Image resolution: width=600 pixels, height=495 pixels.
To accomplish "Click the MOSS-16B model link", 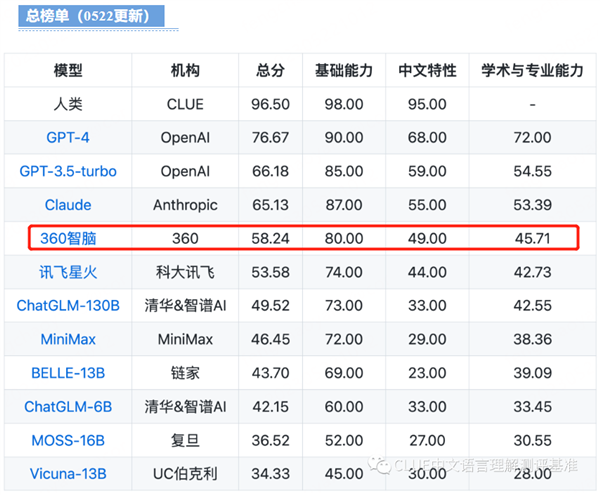I will (x=68, y=439).
